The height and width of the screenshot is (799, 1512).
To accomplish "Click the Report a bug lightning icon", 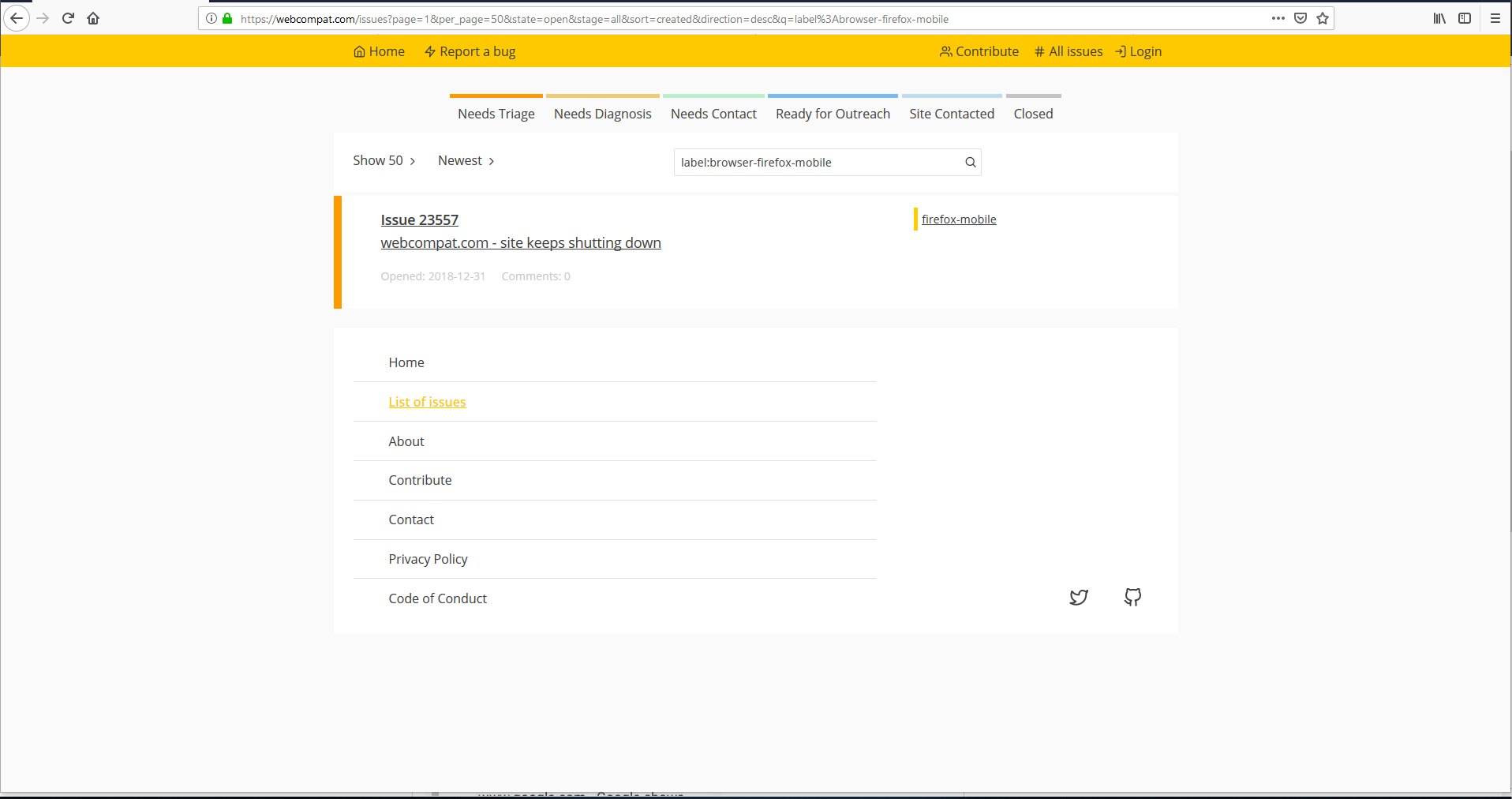I will pyautogui.click(x=430, y=51).
